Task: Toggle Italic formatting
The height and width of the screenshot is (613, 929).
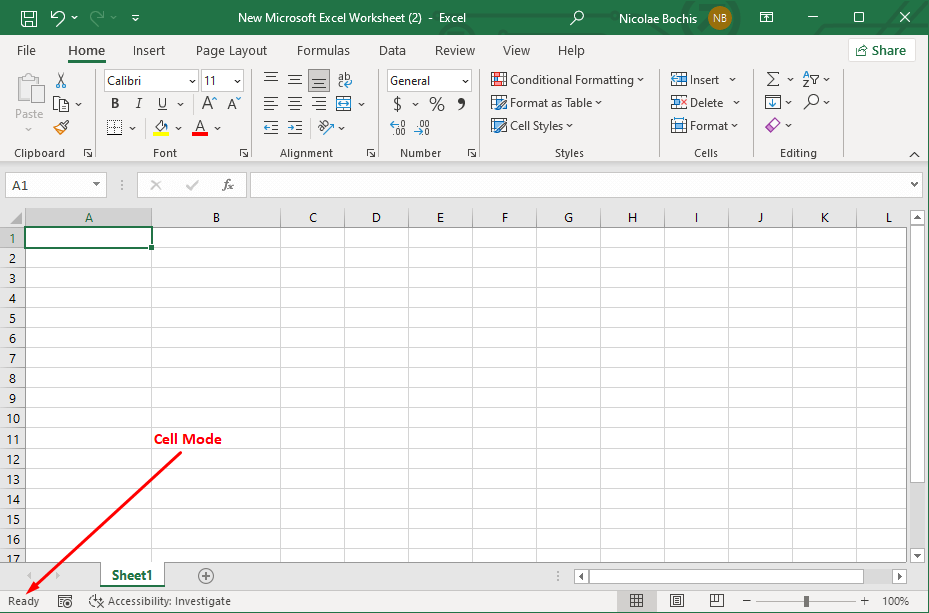Action: 138,104
